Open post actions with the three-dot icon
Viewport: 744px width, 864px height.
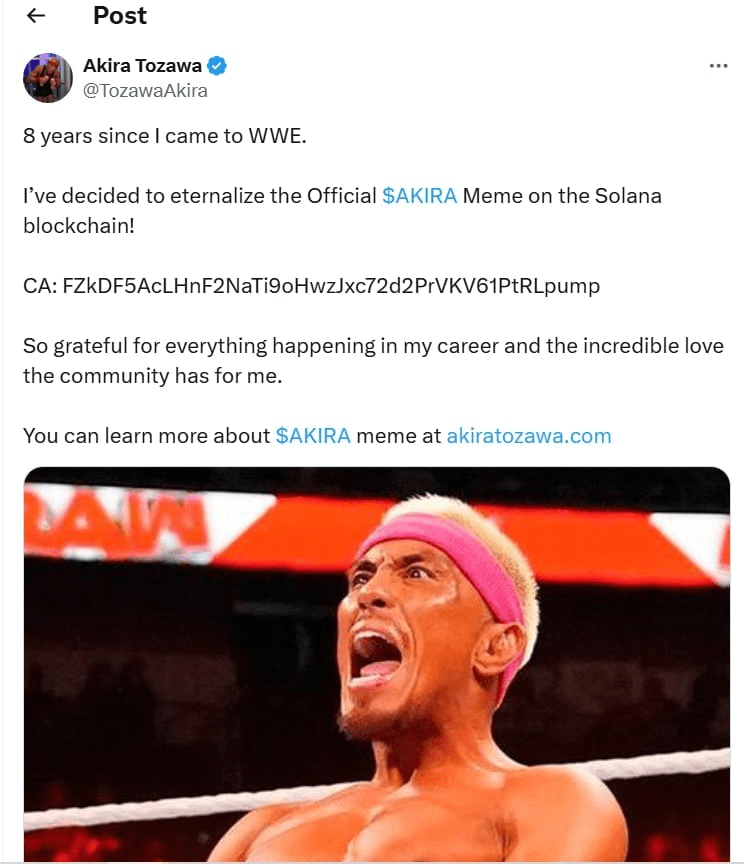tap(718, 63)
